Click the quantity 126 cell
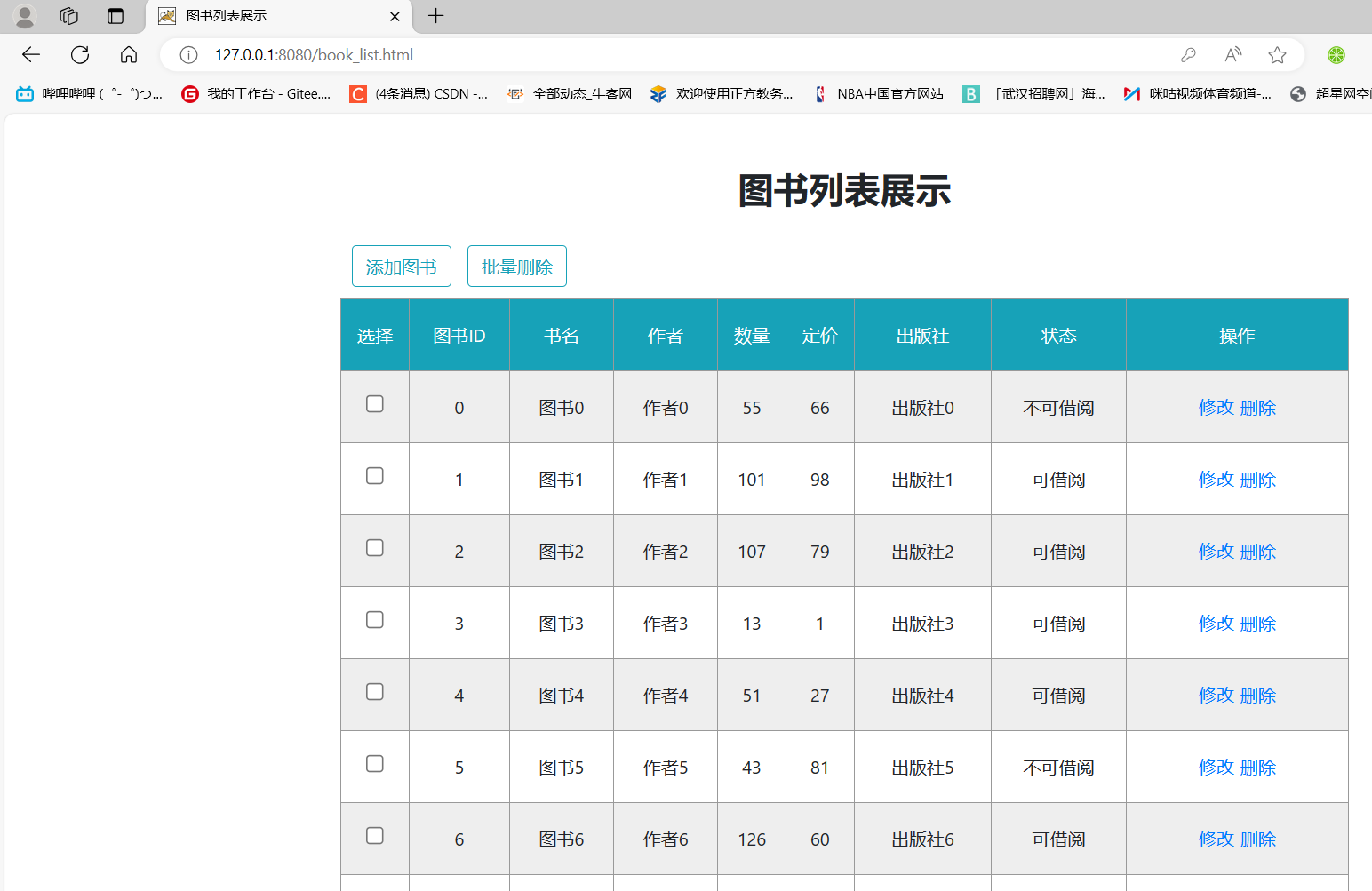 tap(752, 839)
